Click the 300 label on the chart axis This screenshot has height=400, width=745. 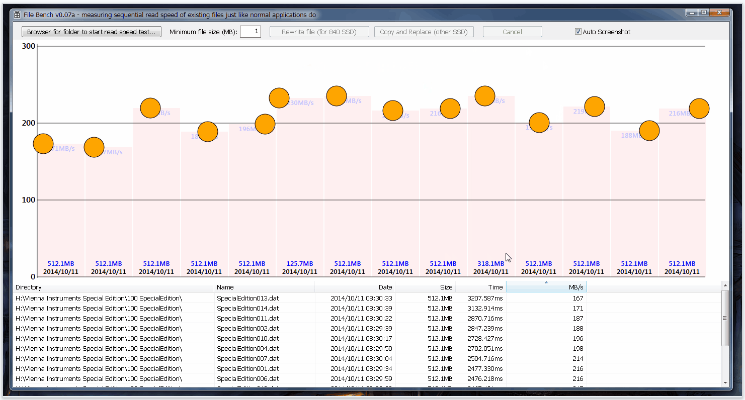29,46
